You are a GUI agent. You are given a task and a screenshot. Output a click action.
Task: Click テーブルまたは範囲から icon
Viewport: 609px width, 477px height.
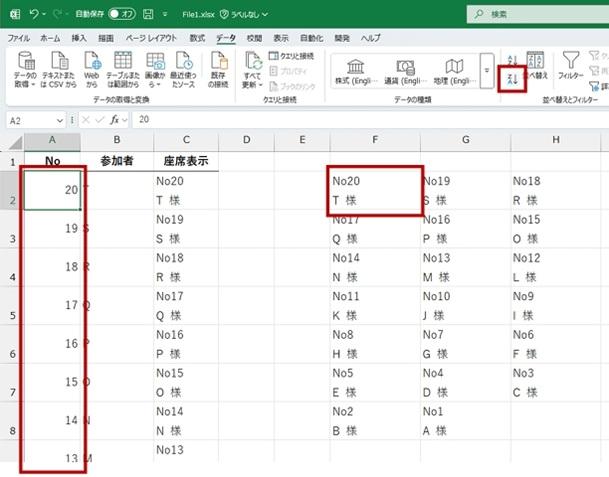[x=123, y=70]
